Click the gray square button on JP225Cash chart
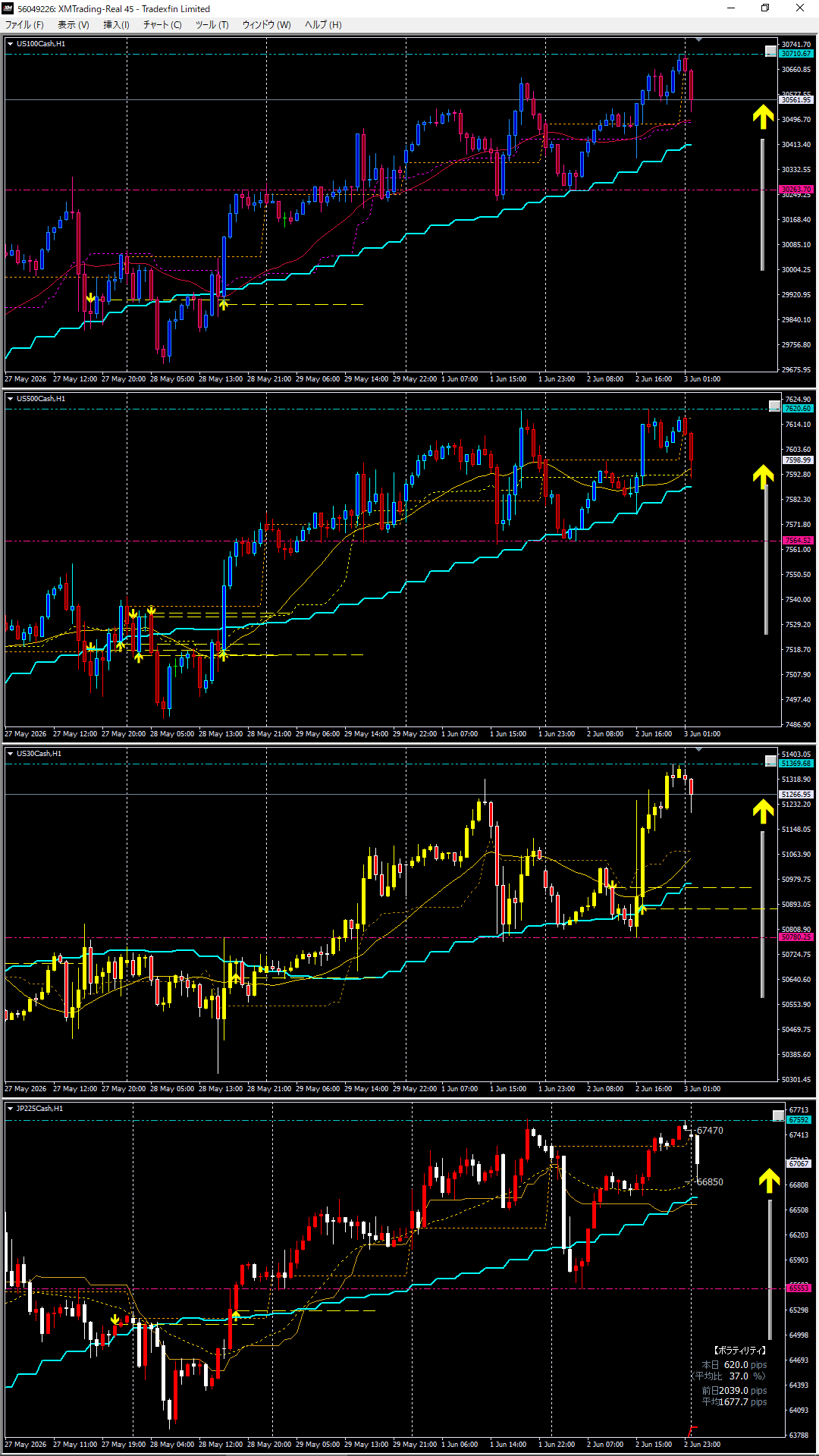Viewport: 819px width, 1456px height. [x=778, y=1116]
